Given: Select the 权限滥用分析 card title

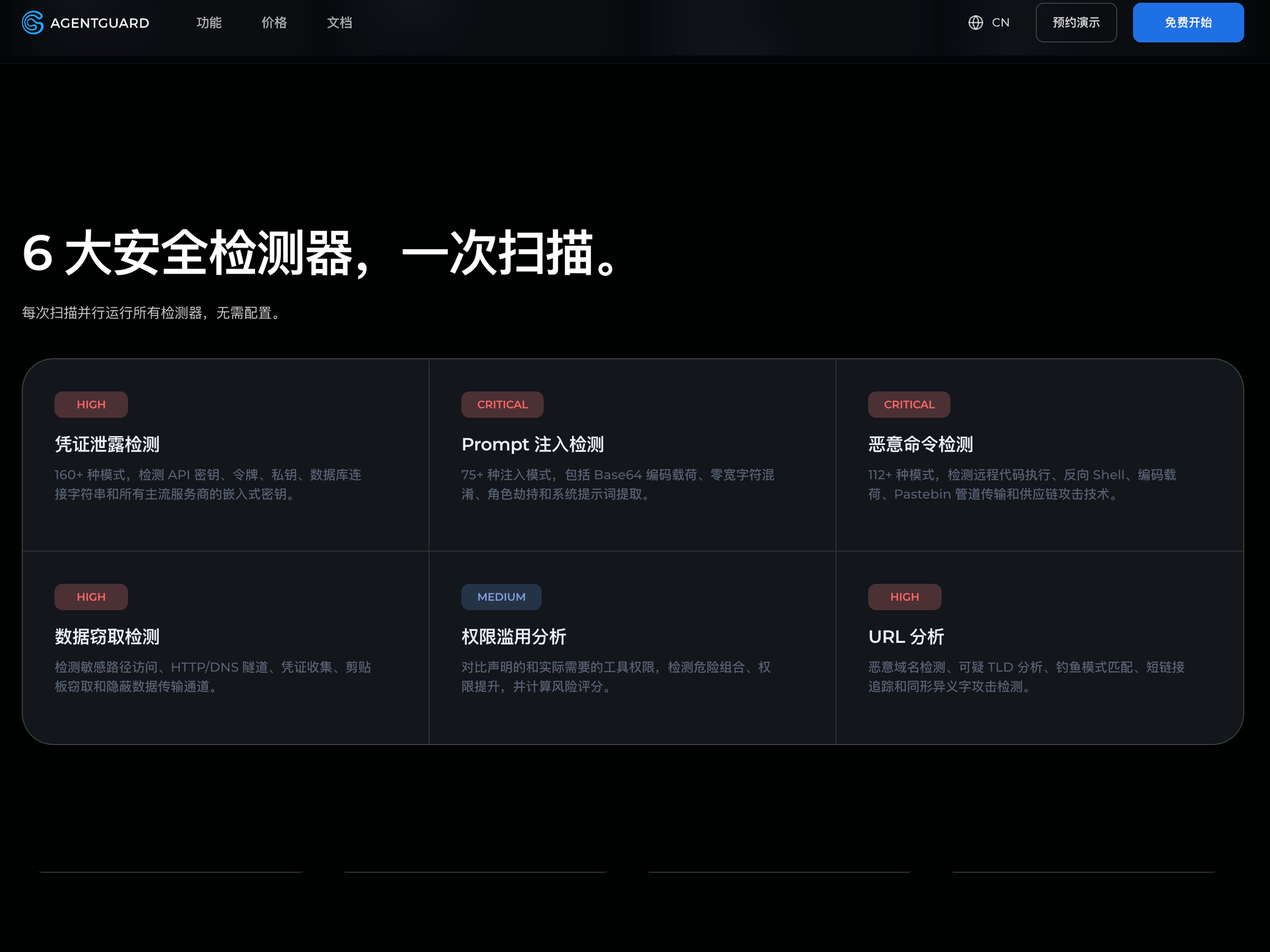Looking at the screenshot, I should pos(513,636).
